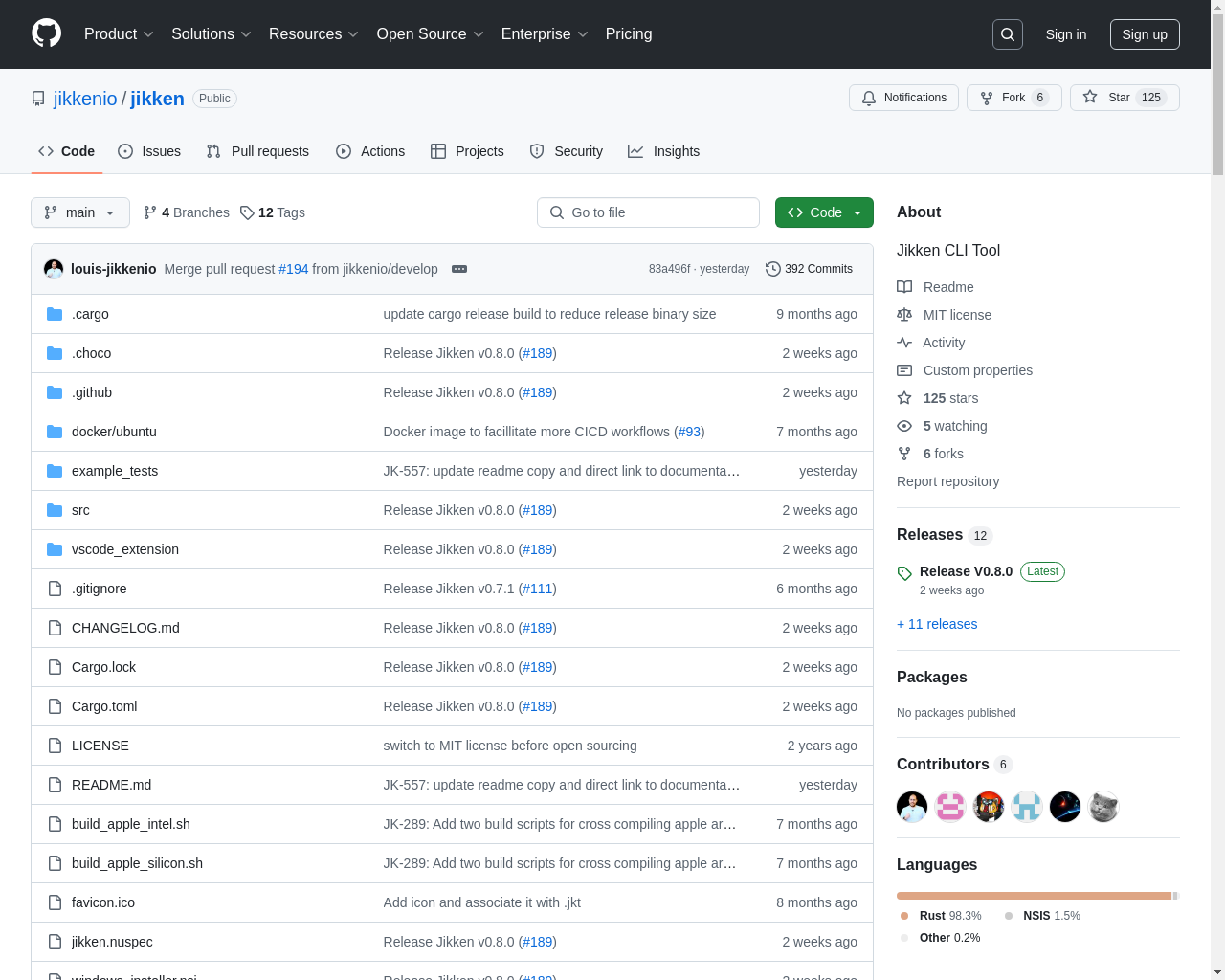Click the Report repository link
Image resolution: width=1225 pixels, height=980 pixels.
coord(947,481)
